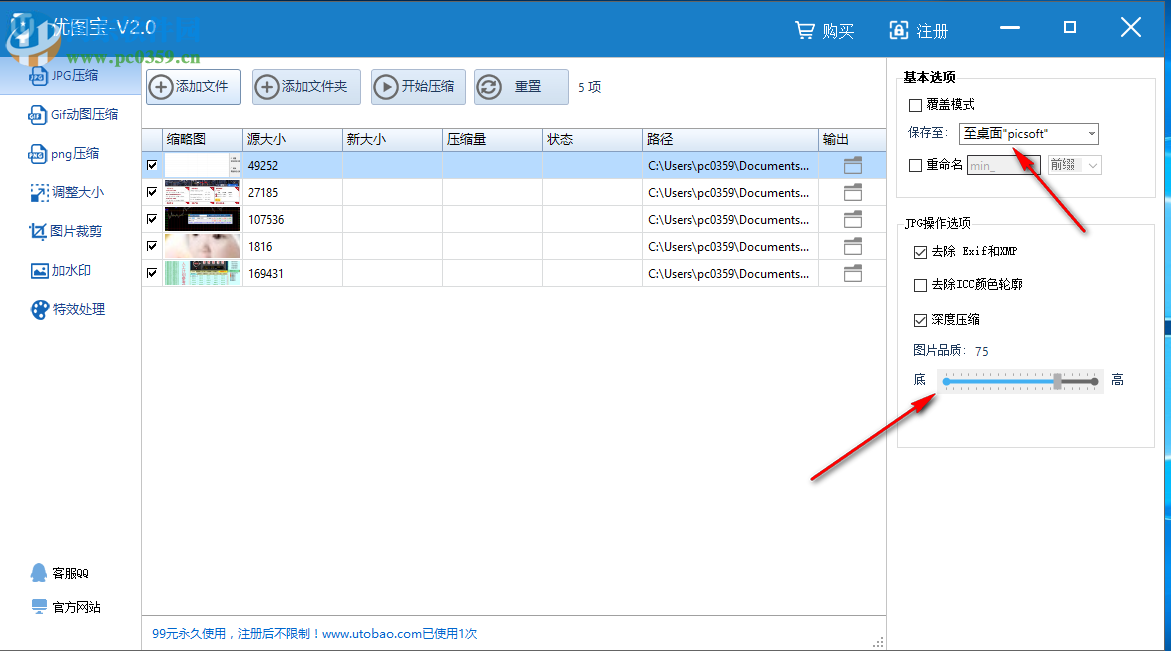The width and height of the screenshot is (1171, 651).
Task: Enable the 重命名 rename checkbox
Action: tap(915, 166)
